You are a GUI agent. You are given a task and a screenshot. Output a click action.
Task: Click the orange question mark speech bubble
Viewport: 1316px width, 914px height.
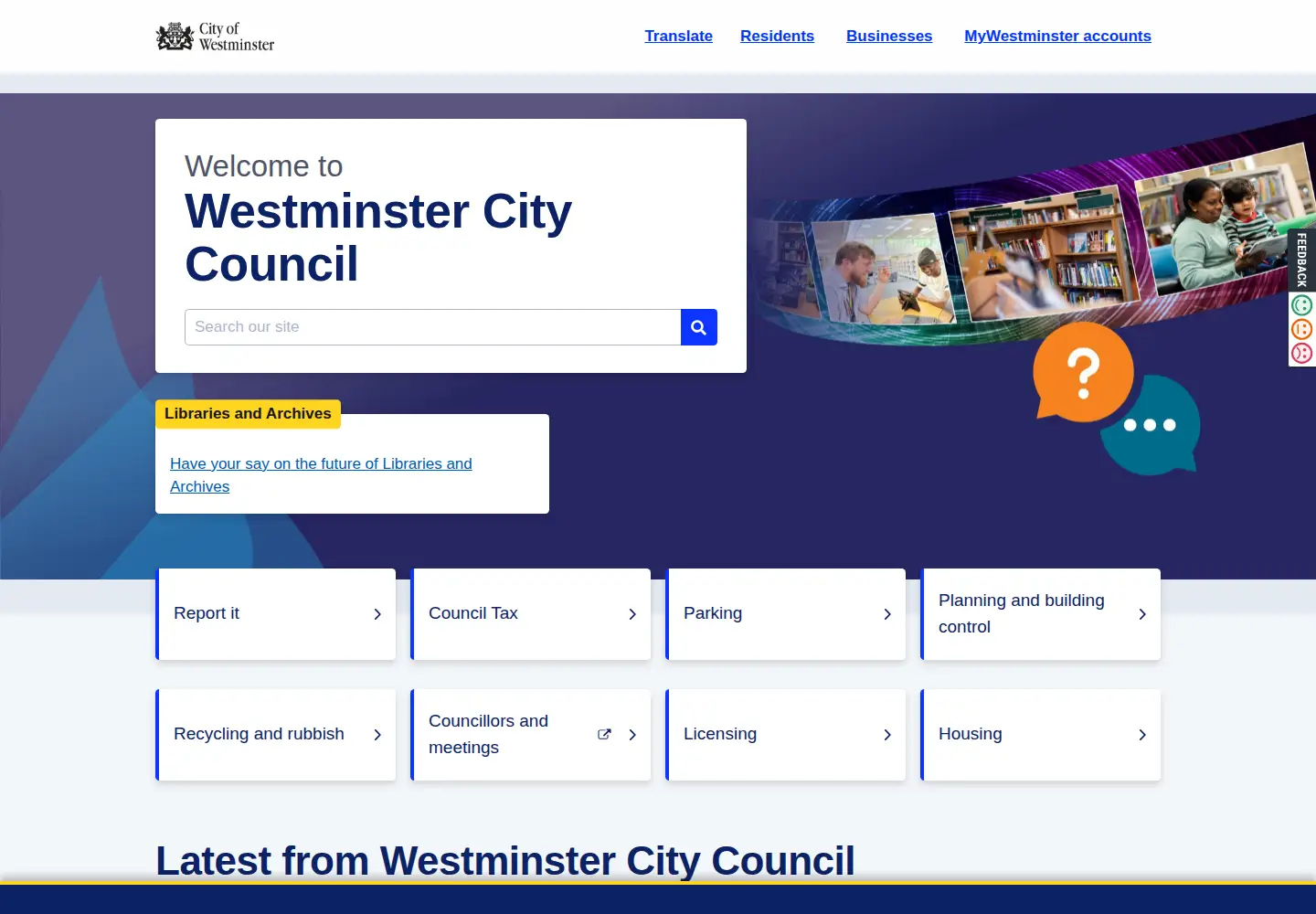1083,372
